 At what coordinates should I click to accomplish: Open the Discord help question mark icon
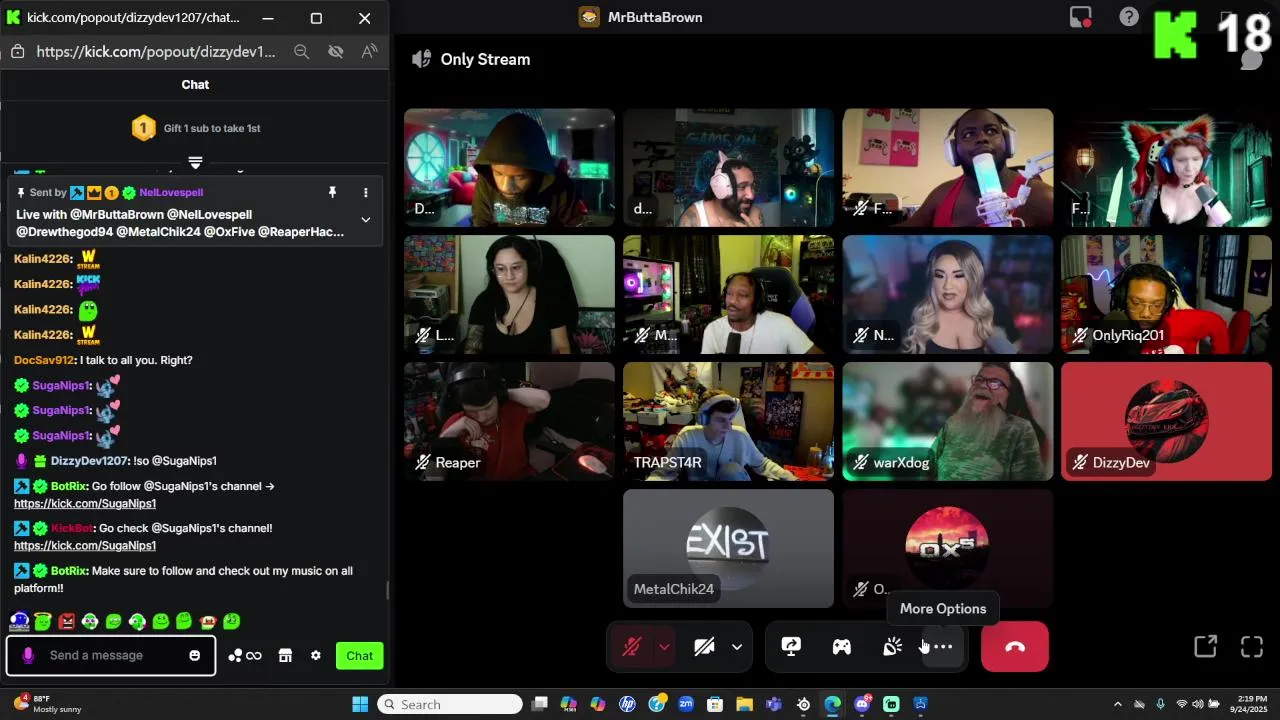[x=1129, y=17]
